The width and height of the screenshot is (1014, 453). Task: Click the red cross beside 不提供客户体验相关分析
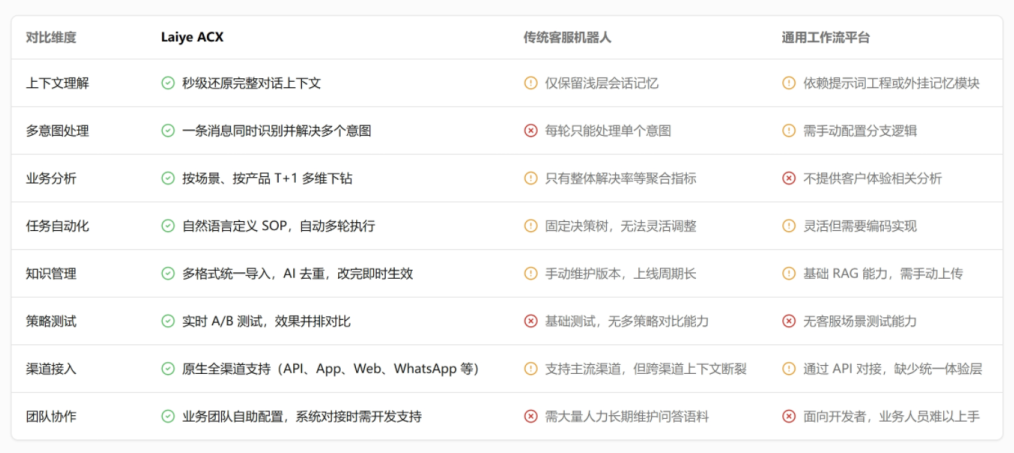click(789, 178)
